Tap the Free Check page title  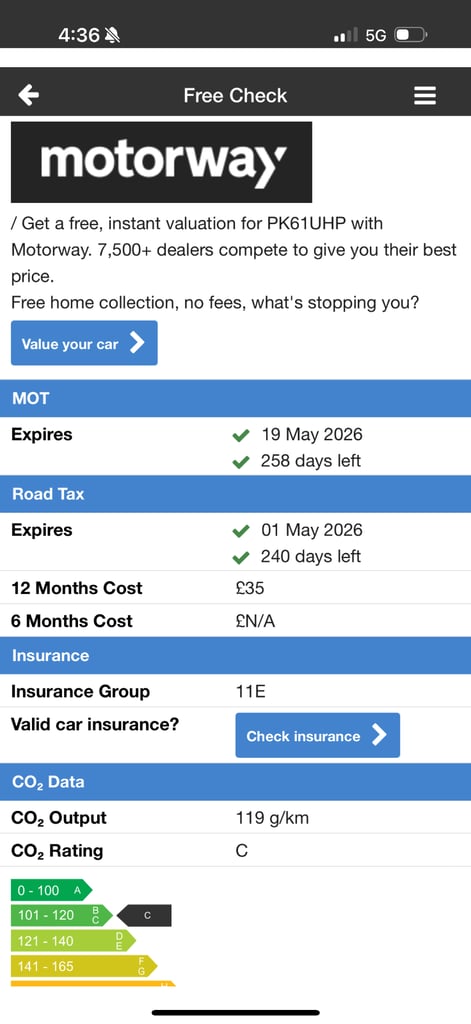point(235,95)
